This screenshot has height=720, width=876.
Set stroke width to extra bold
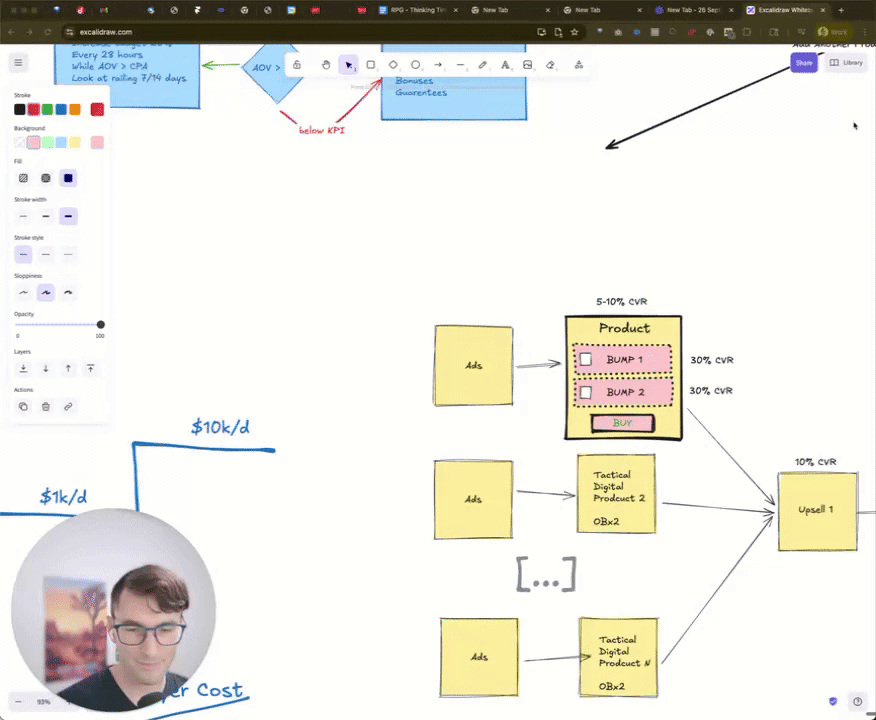(68, 216)
